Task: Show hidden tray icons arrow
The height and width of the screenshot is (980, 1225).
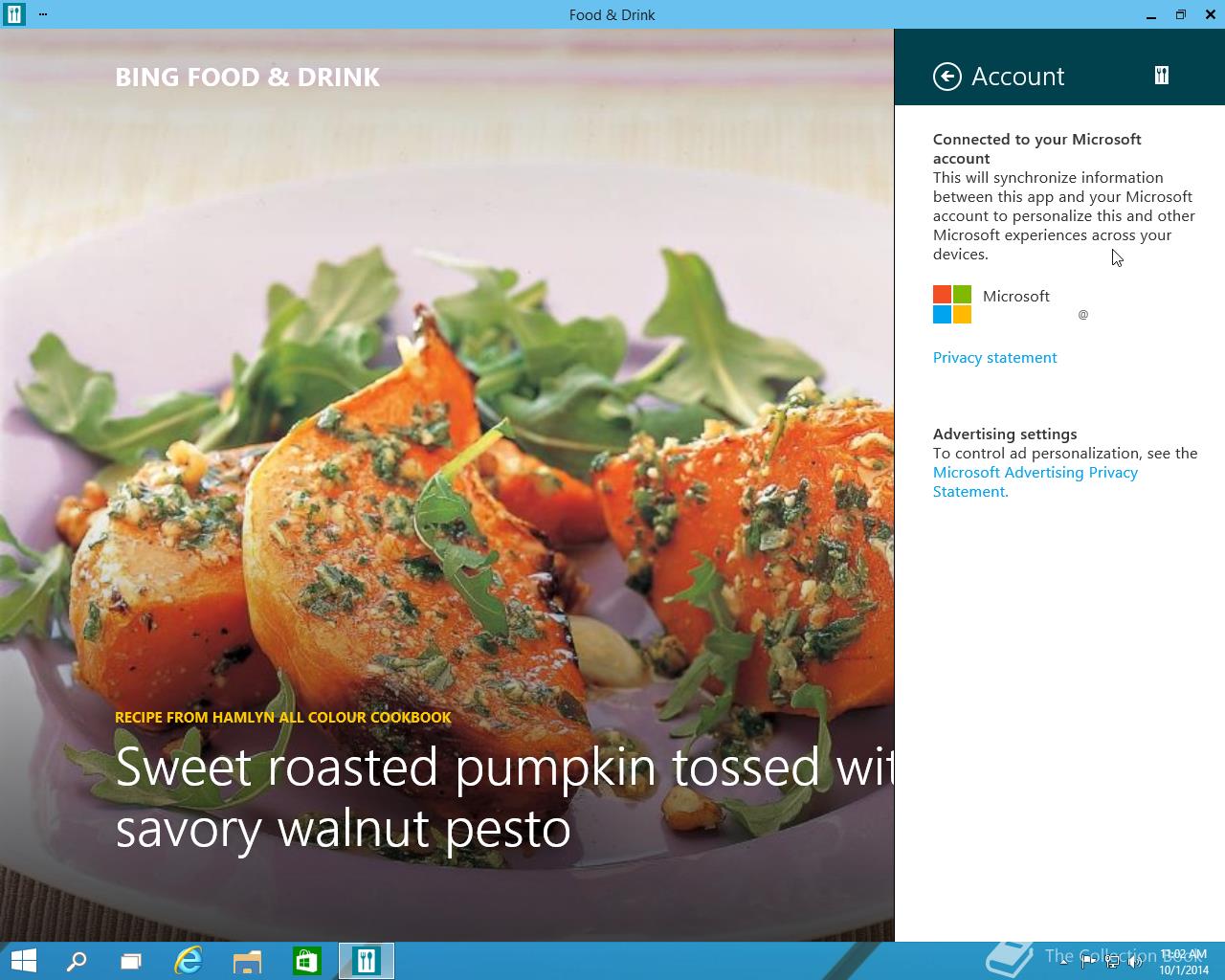Action: [1064, 962]
